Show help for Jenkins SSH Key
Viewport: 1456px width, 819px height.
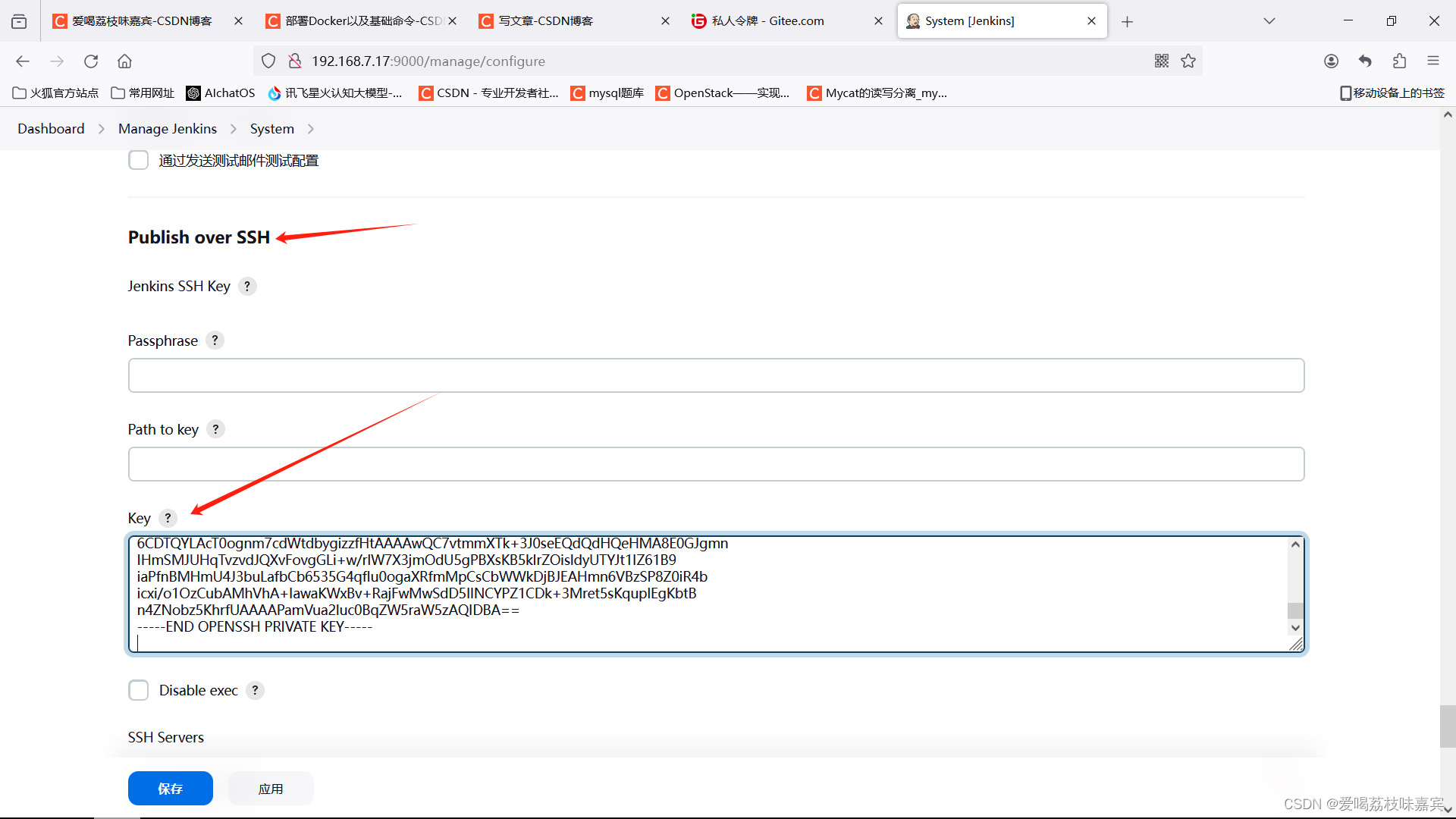(247, 287)
